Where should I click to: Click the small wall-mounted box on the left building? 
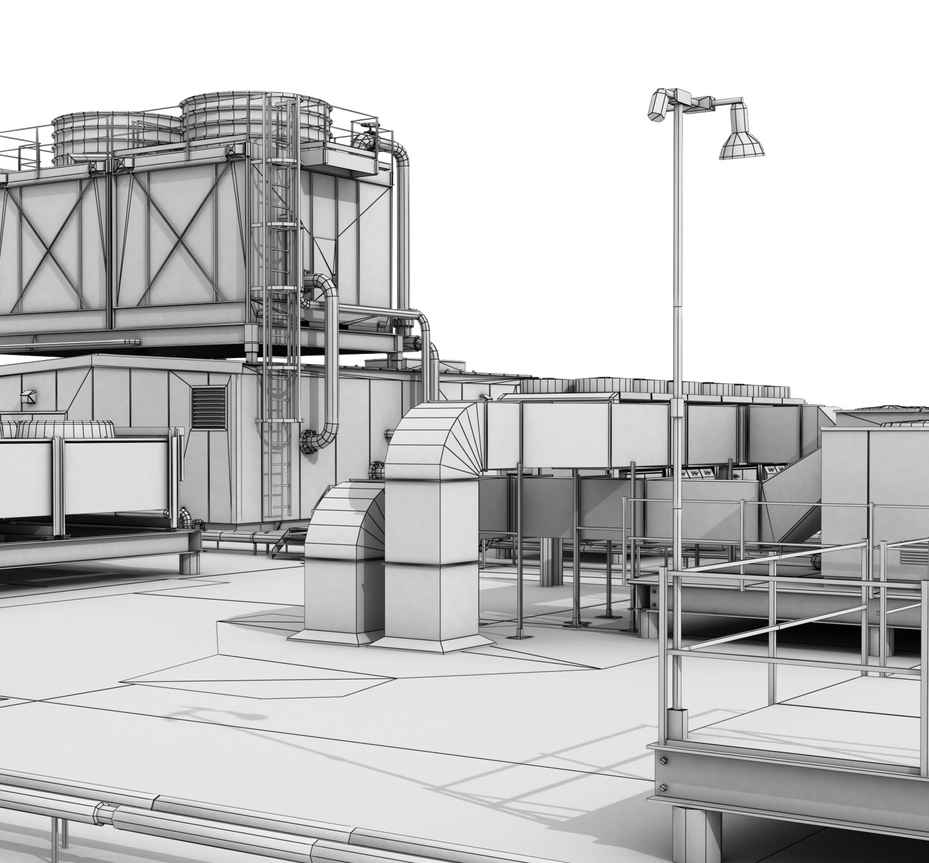click(29, 397)
